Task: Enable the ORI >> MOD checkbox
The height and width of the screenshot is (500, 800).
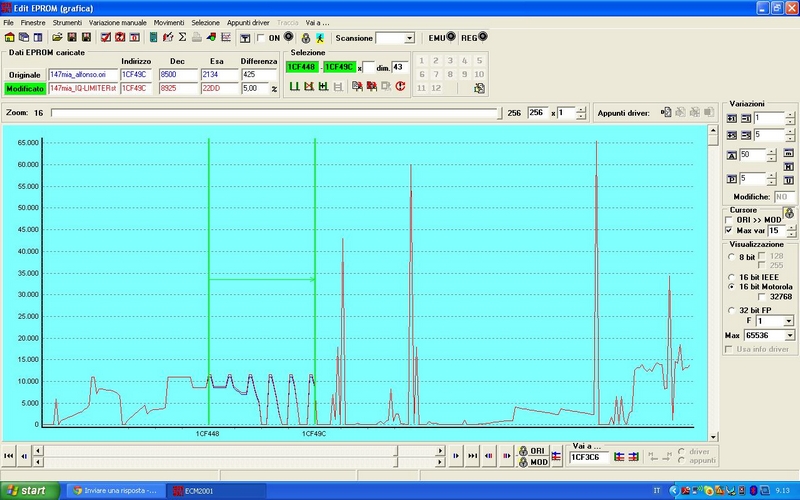Action: point(729,219)
